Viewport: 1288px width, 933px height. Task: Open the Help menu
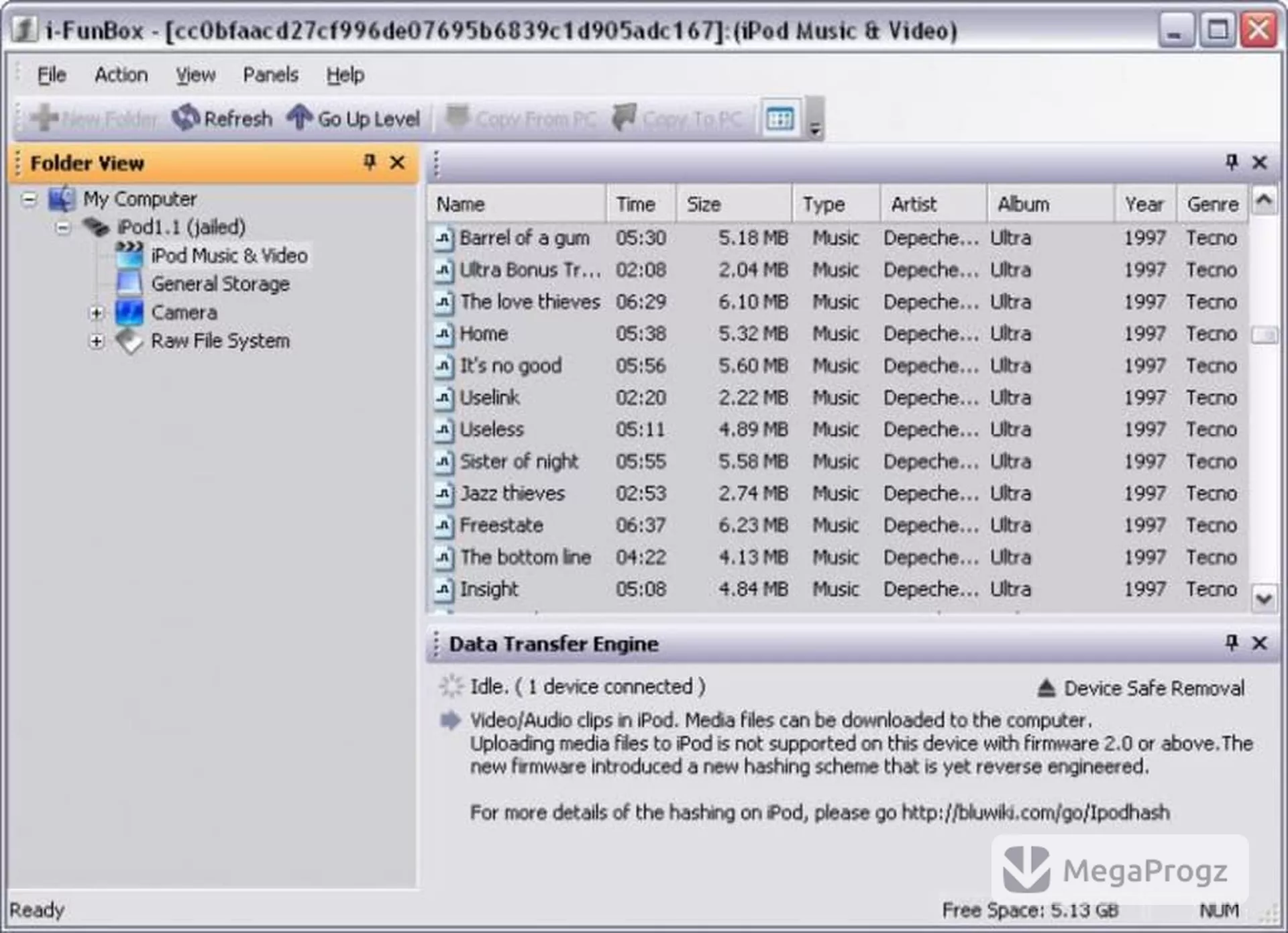click(x=345, y=75)
